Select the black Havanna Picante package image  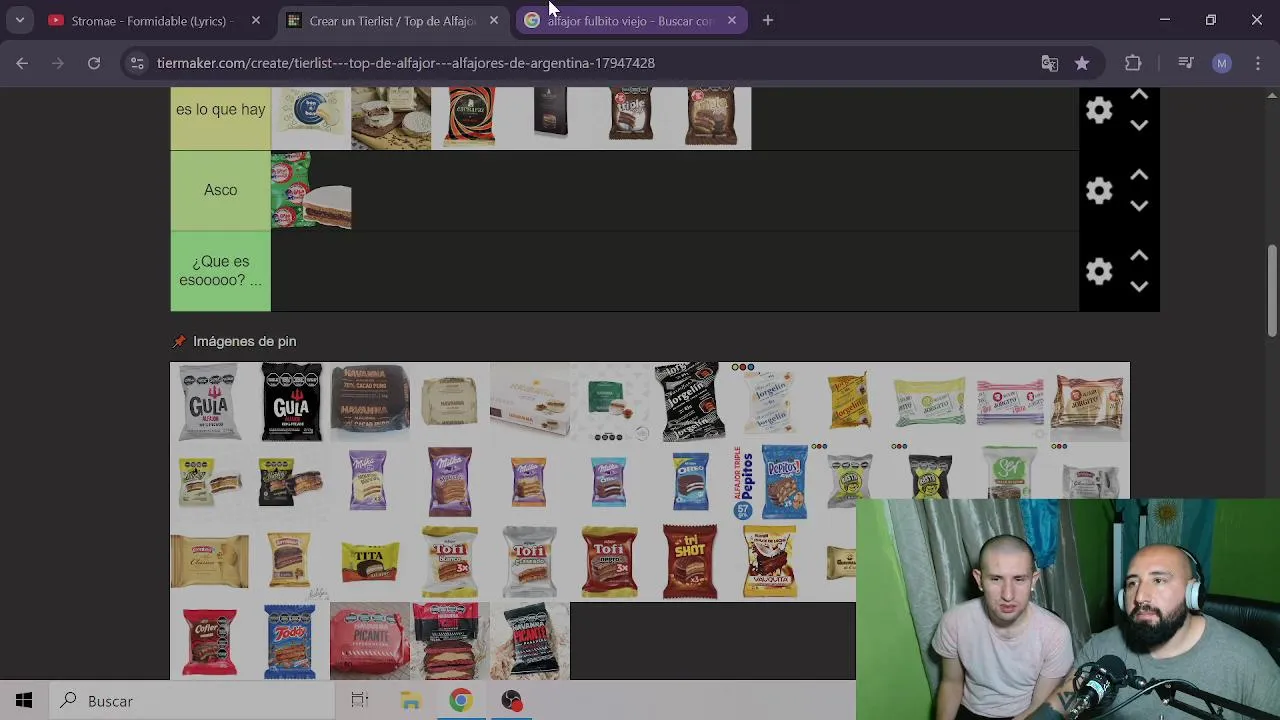click(530, 641)
